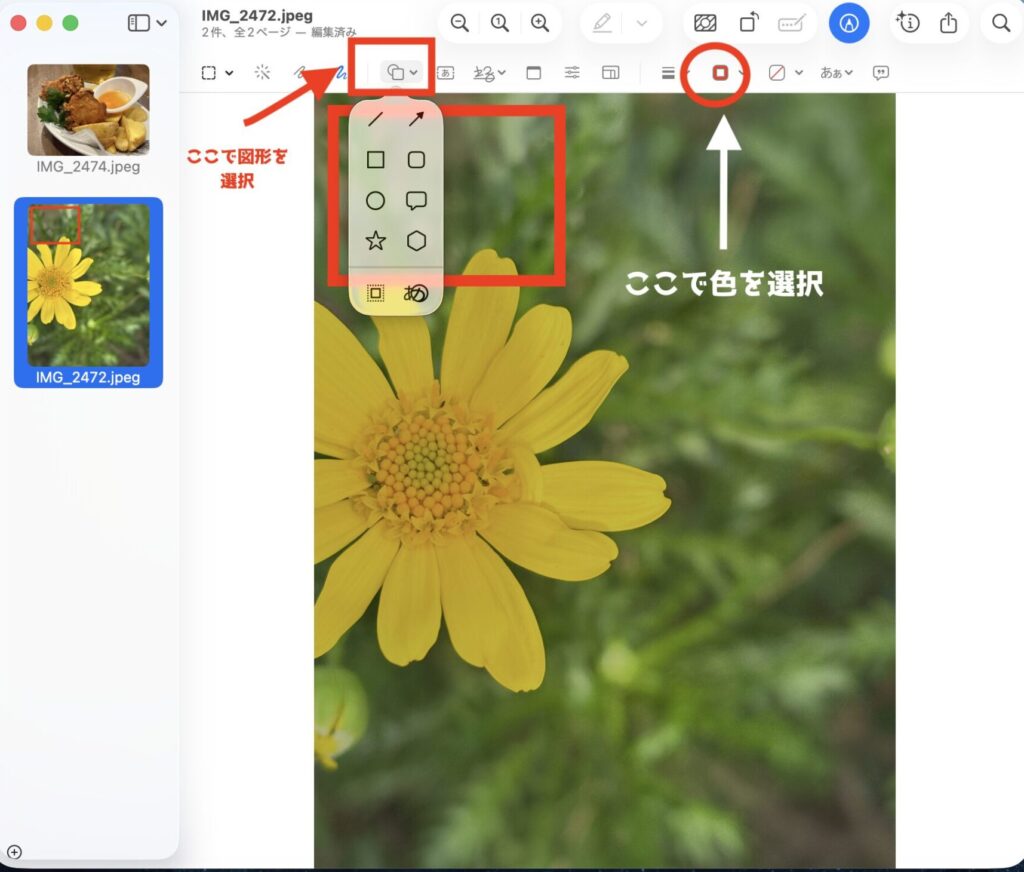Screen dimensions: 1024x872
Task: Click the zoom out button
Action: pos(460,23)
